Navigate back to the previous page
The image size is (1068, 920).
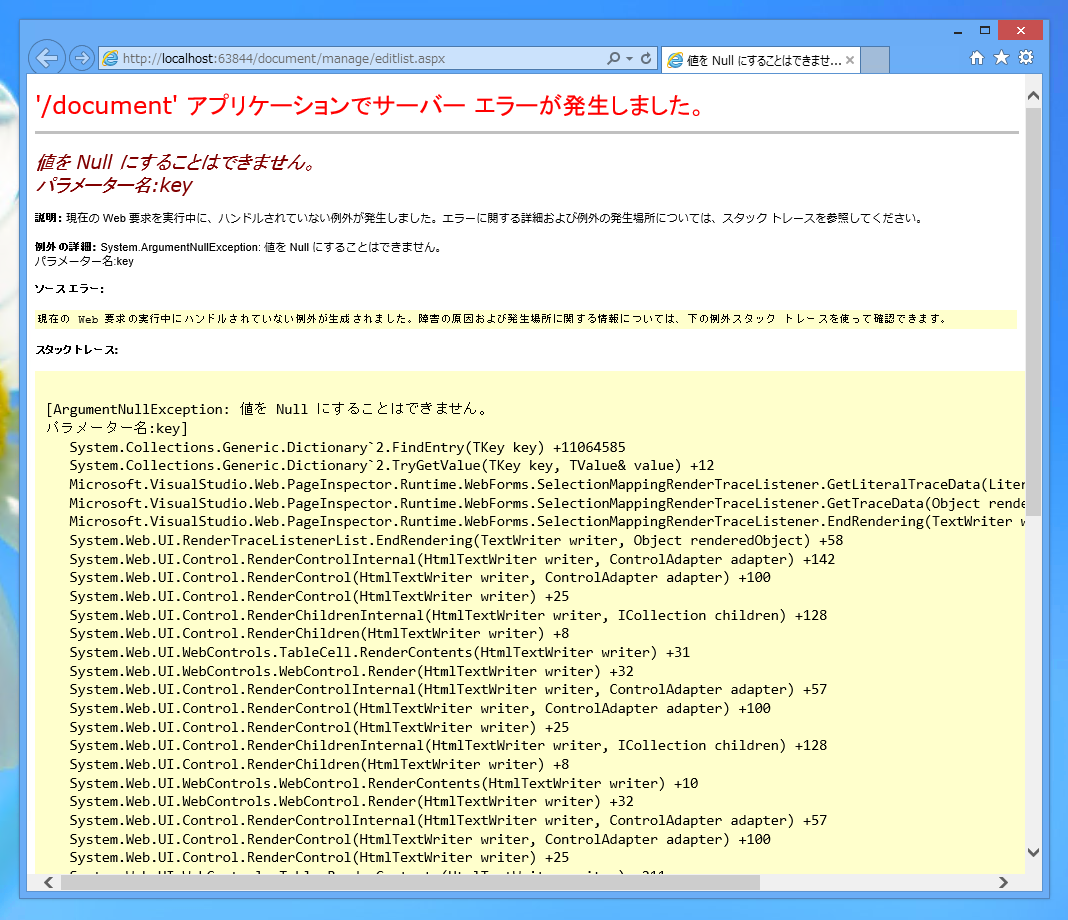click(x=47, y=58)
